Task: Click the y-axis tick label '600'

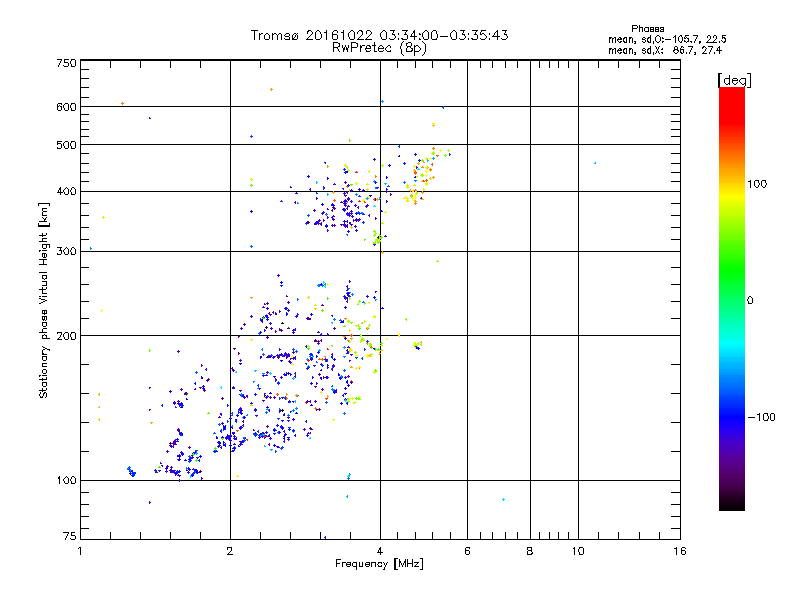Action: pos(66,107)
